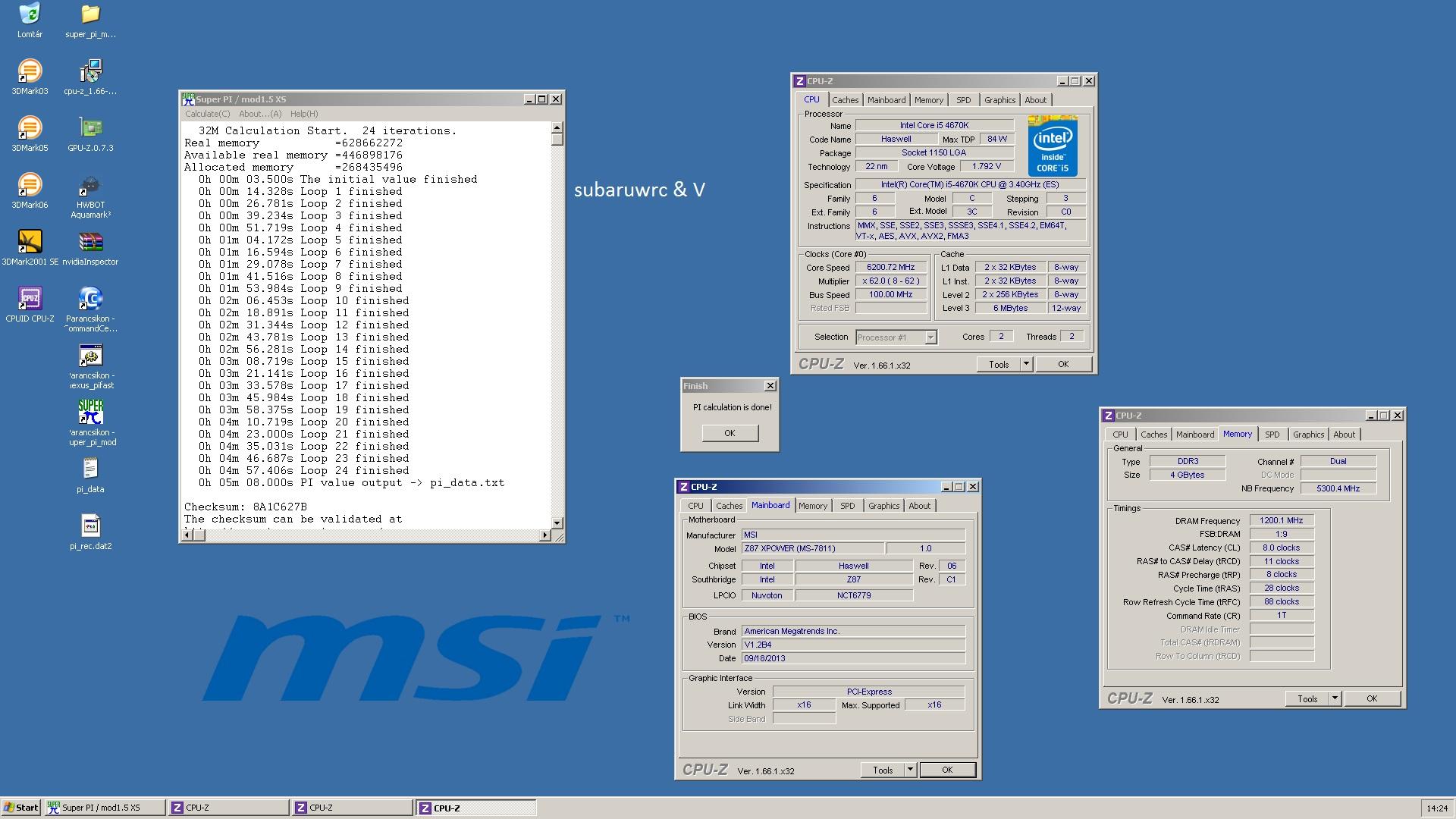Click the Windows Start button
This screenshot has width=1456, height=819.
pyautogui.click(x=21, y=808)
